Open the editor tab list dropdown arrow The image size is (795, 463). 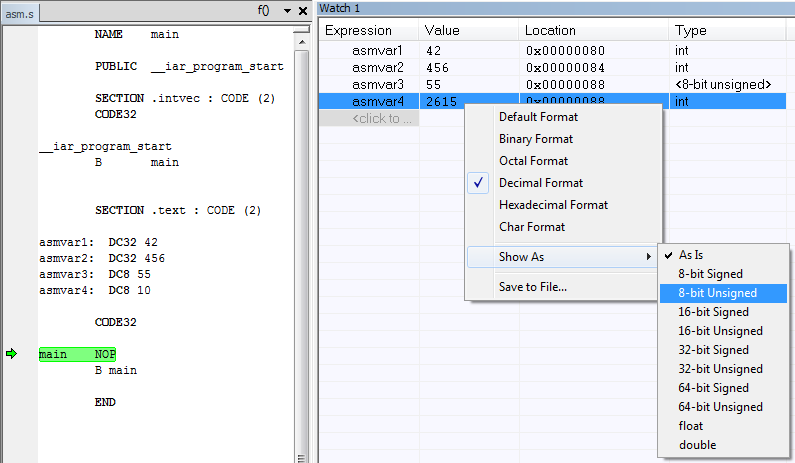pyautogui.click(x=286, y=10)
